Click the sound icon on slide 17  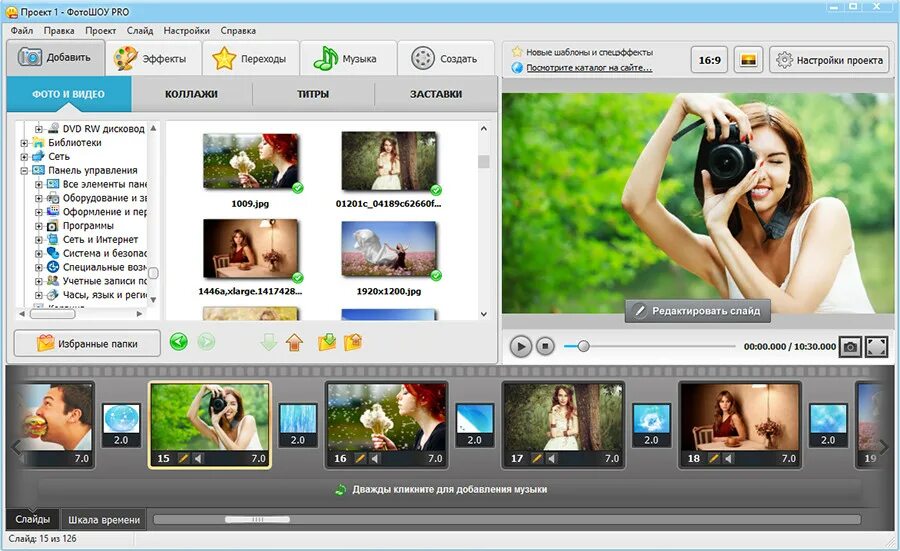[x=551, y=459]
